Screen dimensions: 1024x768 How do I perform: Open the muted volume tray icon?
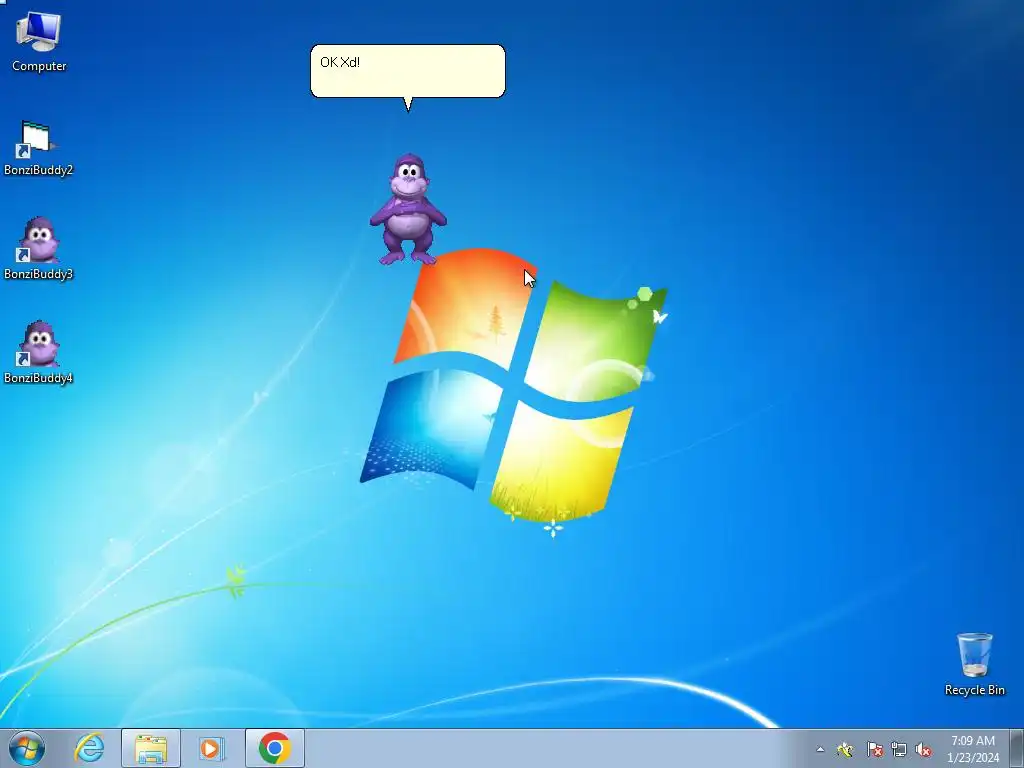(x=923, y=749)
